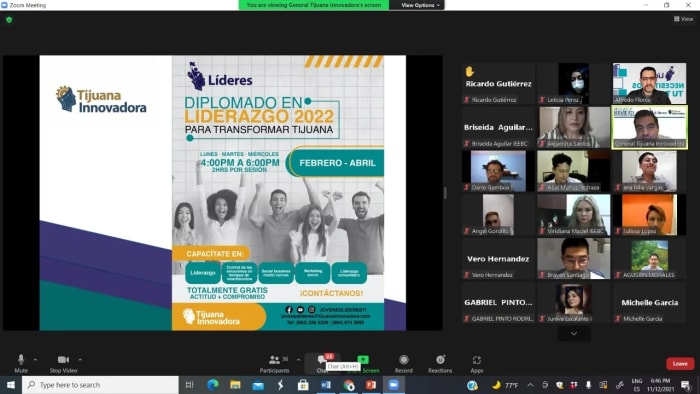Select GABRIEL PINTO participant tile

point(499,302)
